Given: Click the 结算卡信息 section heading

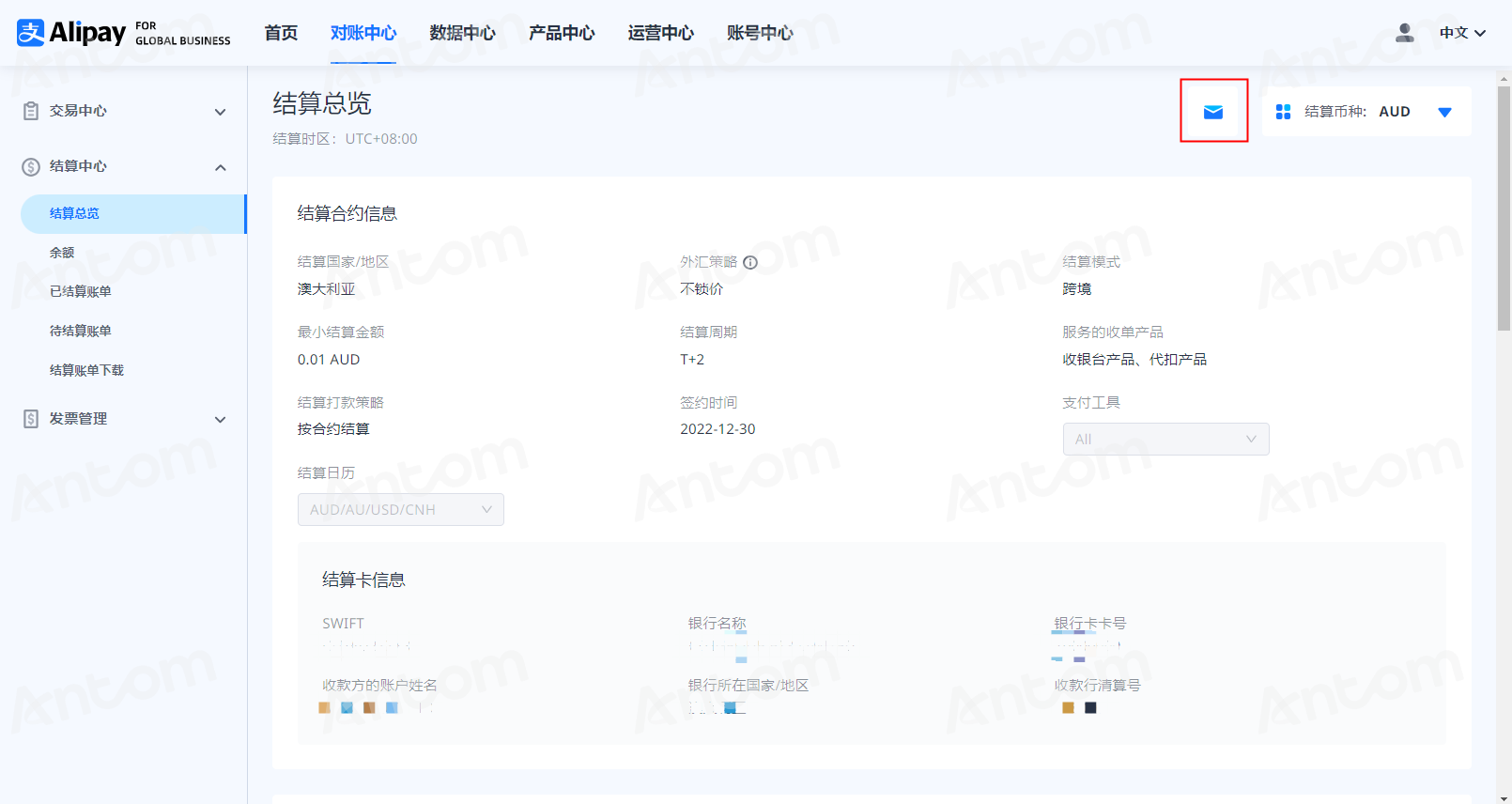Looking at the screenshot, I should point(363,580).
